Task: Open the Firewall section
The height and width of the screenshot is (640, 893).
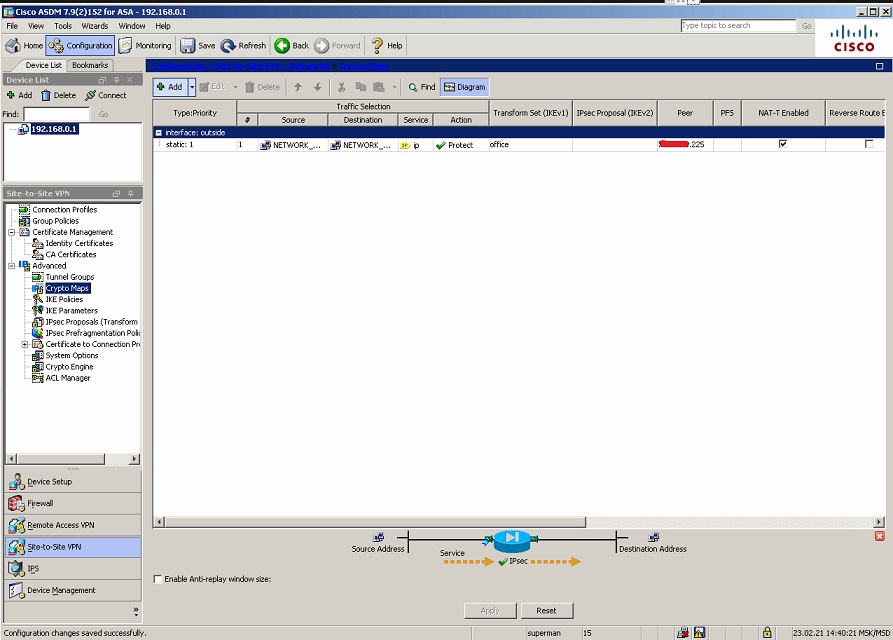Action: tap(73, 503)
